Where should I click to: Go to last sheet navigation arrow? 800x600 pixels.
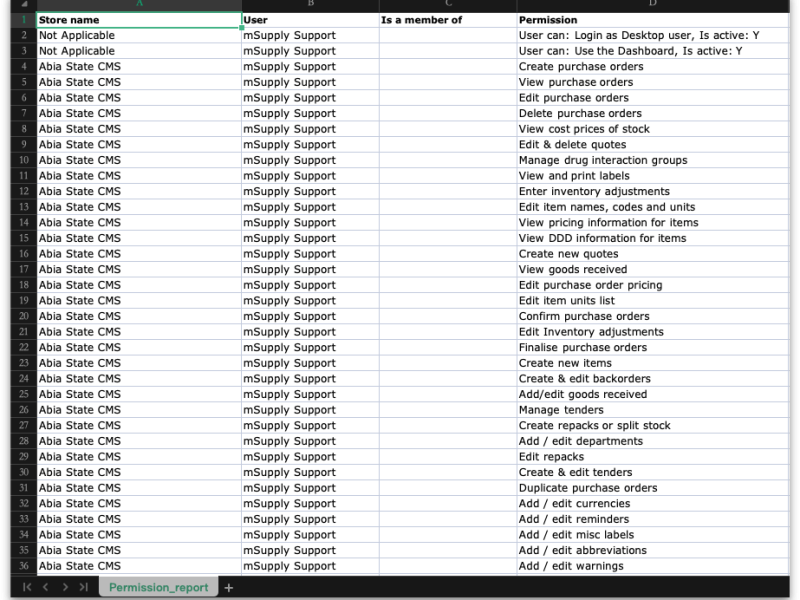84,587
